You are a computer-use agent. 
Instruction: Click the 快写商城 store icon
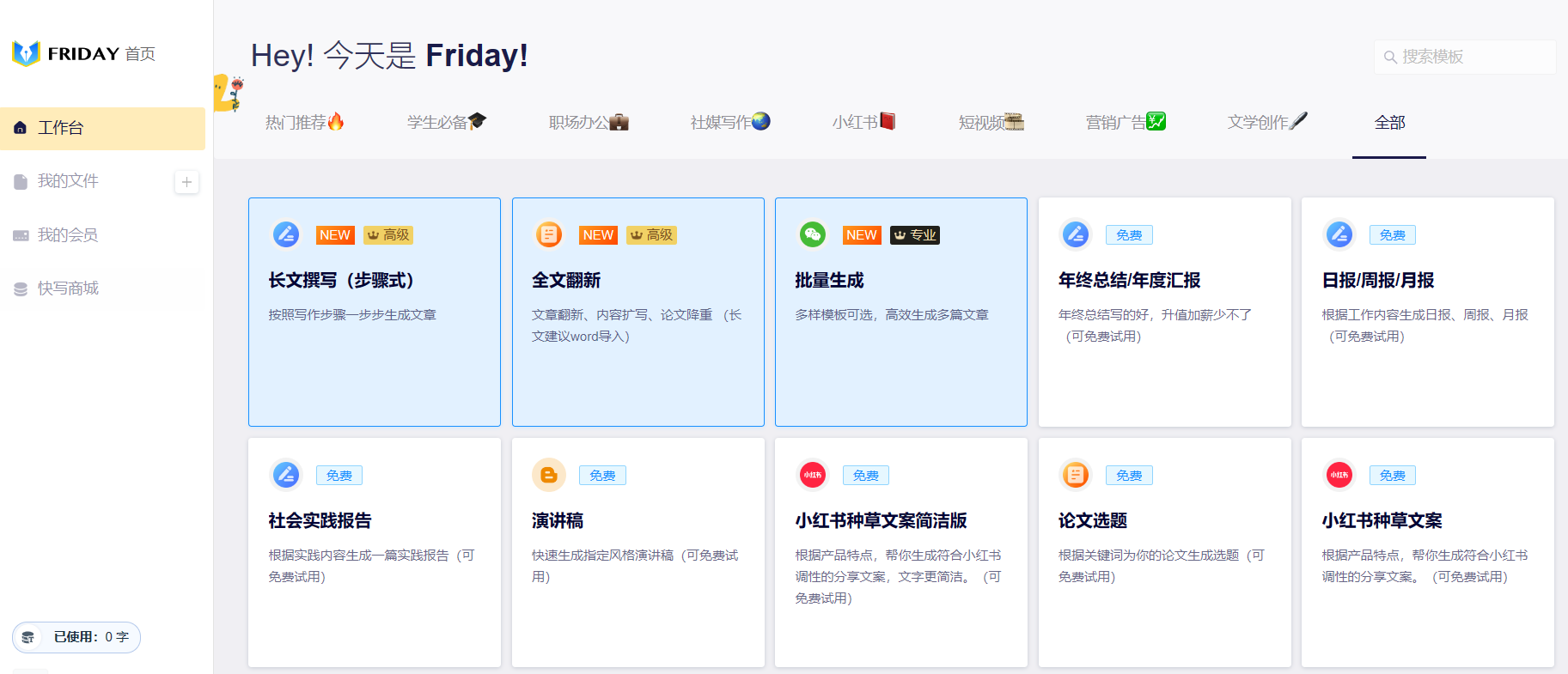click(x=21, y=289)
